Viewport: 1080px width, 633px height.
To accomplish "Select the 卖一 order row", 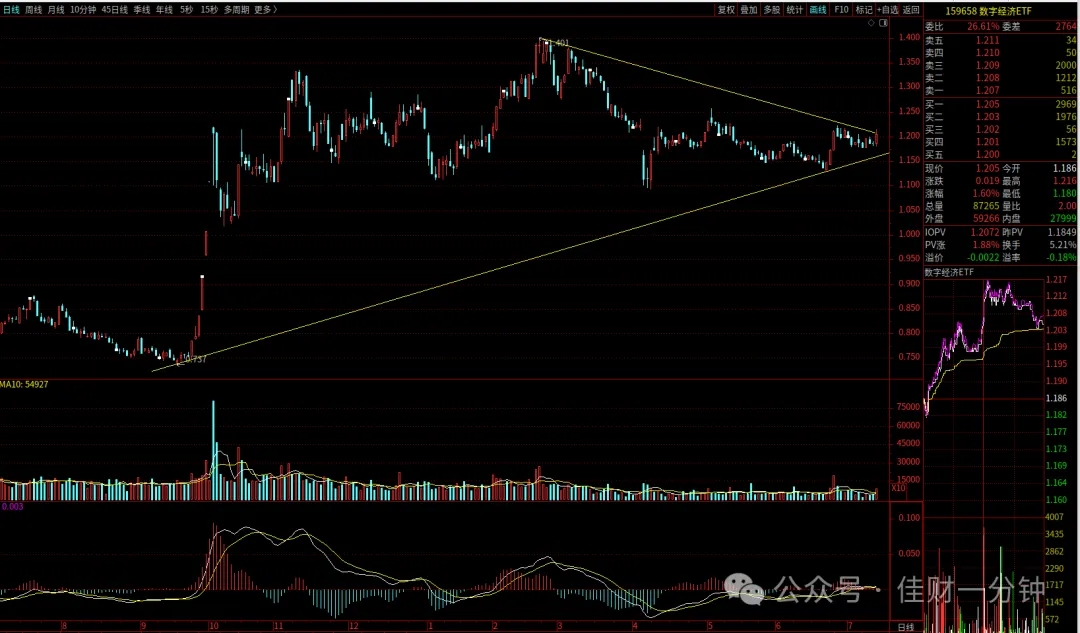I will click(1001, 90).
